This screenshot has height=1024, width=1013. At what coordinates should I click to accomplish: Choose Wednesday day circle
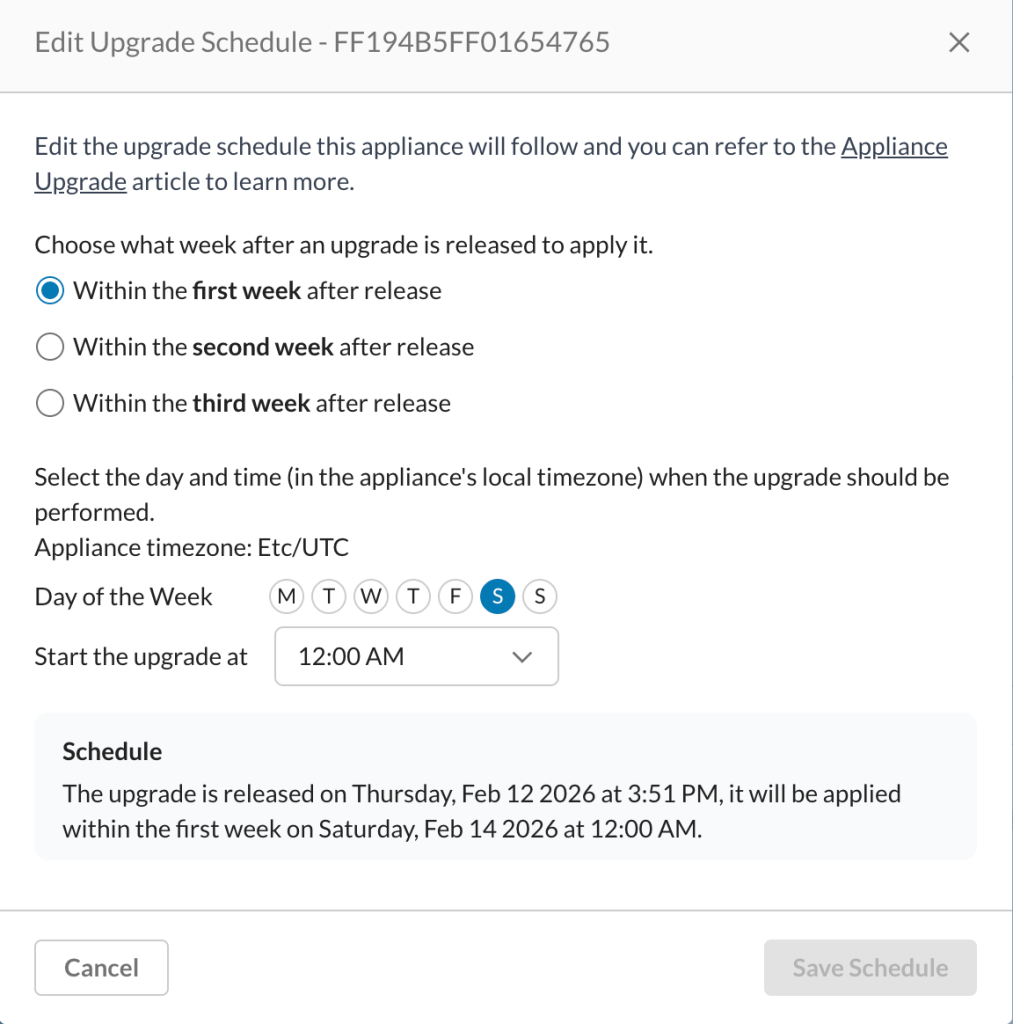pyautogui.click(x=371, y=596)
